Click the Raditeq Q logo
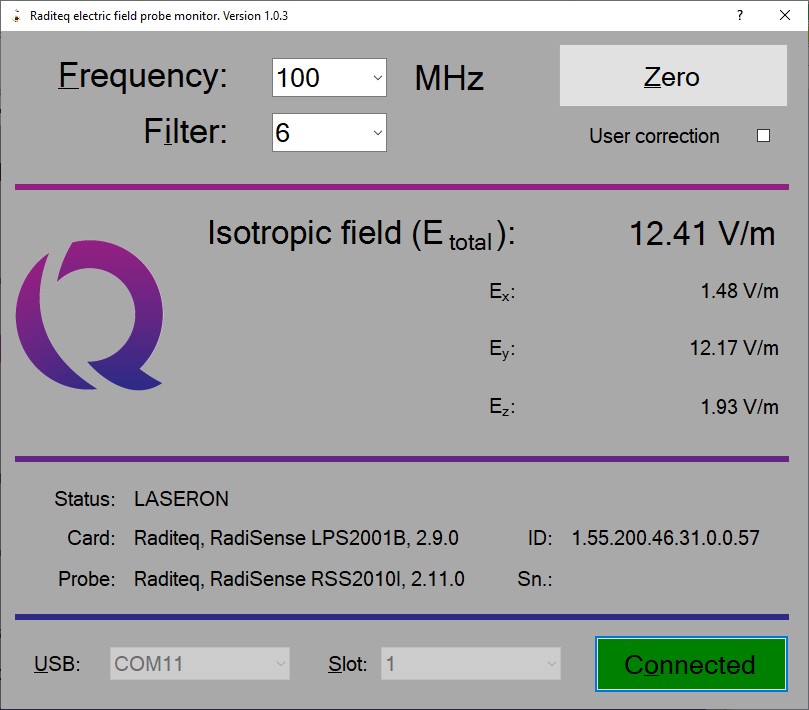This screenshot has height=710, width=809. click(88, 319)
